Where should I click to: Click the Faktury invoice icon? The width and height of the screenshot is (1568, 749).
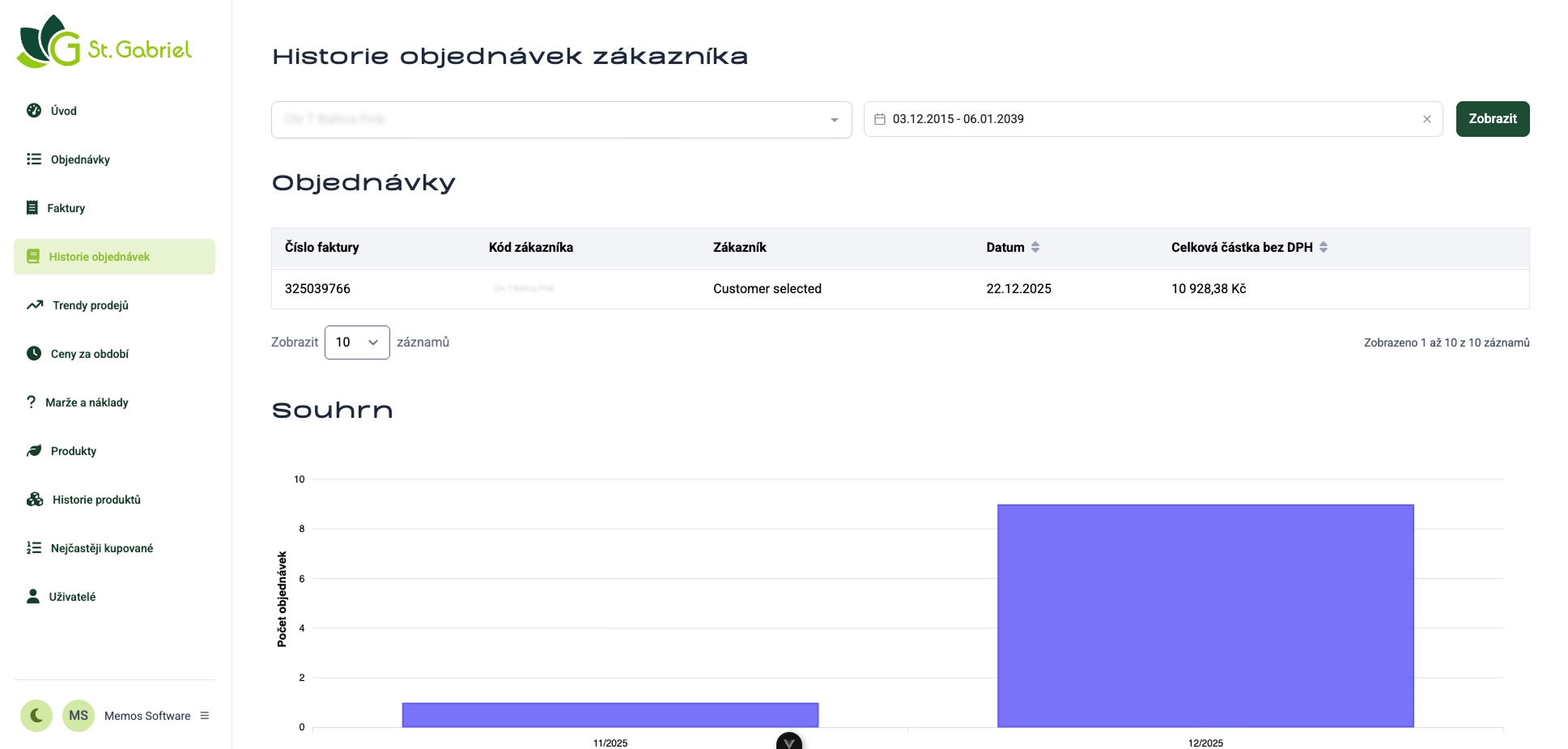coord(32,208)
